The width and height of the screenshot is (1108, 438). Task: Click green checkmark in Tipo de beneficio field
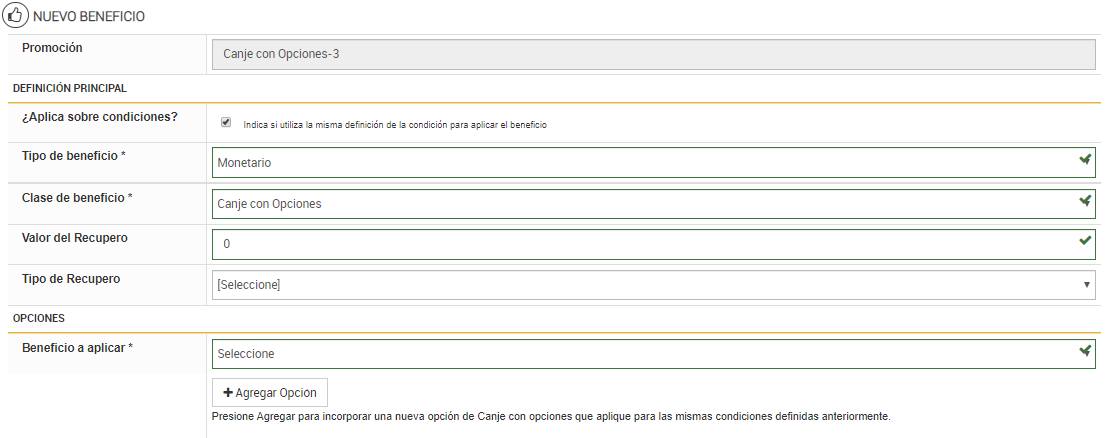pyautogui.click(x=1085, y=160)
